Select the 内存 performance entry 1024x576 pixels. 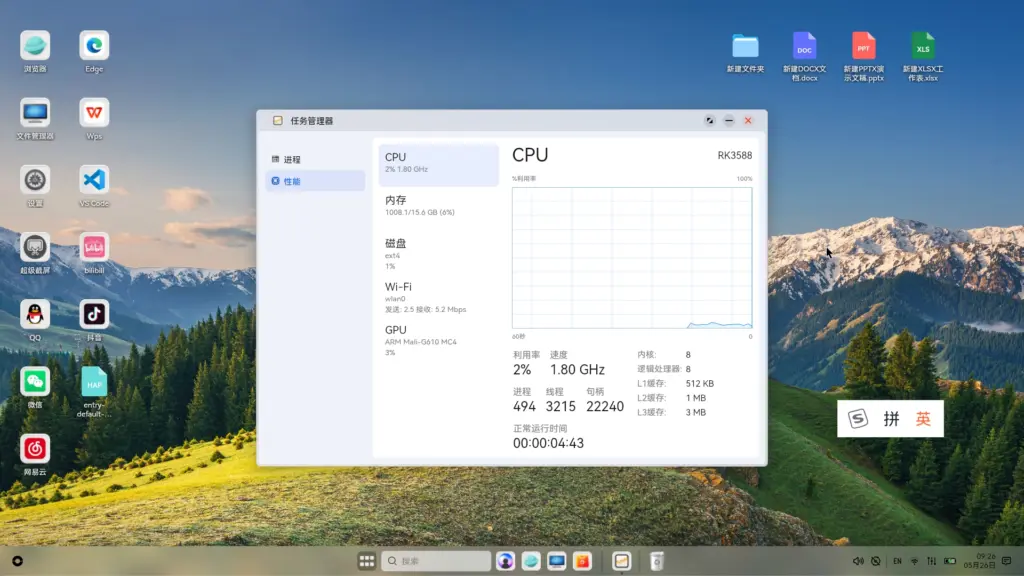coord(438,205)
